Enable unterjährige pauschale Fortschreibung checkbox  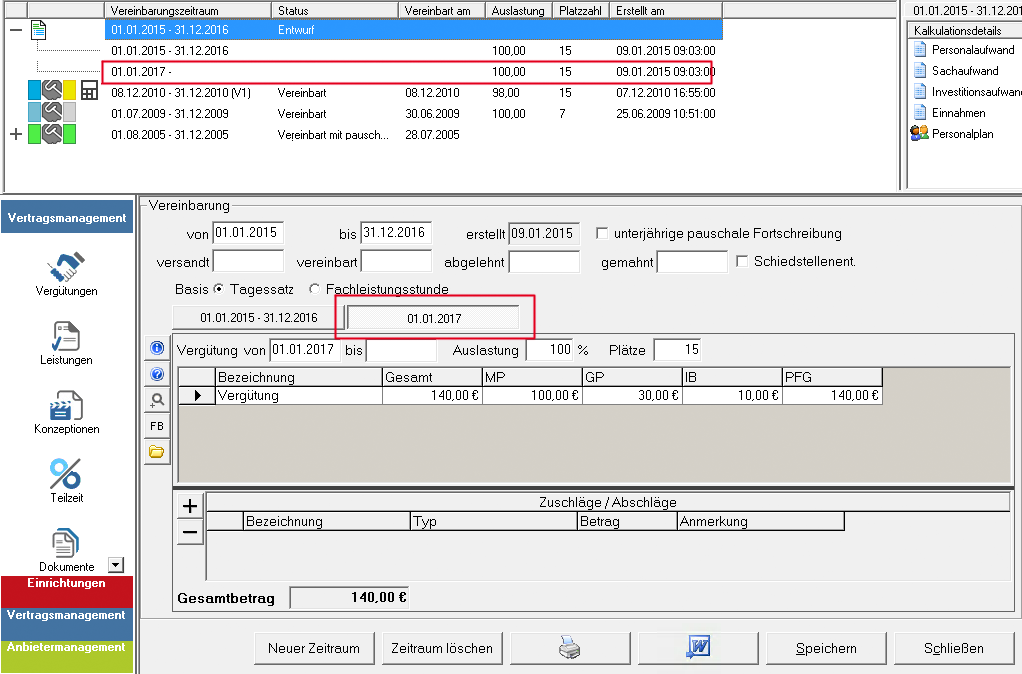click(x=602, y=233)
